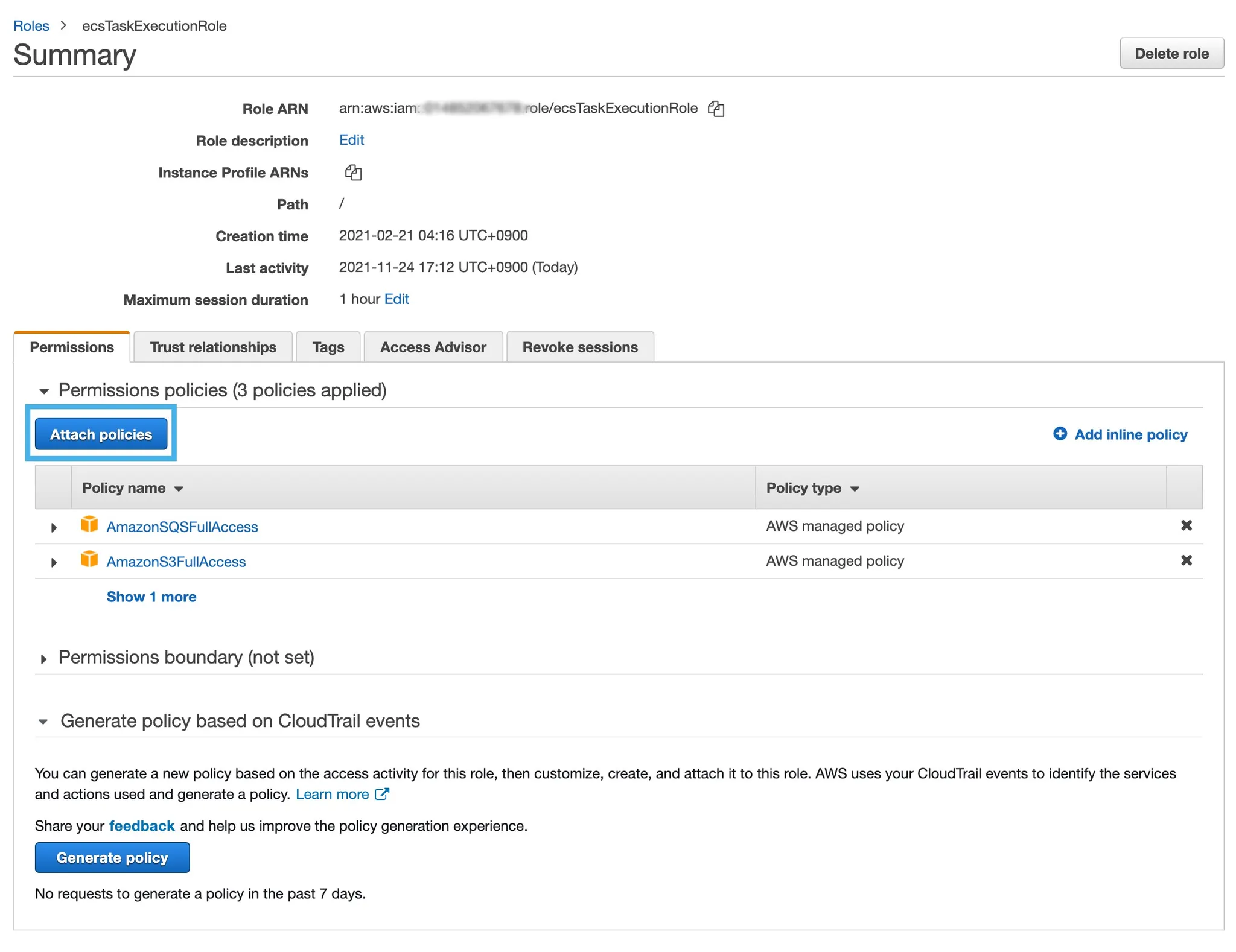Collapse the Permissions policies section

click(43, 391)
